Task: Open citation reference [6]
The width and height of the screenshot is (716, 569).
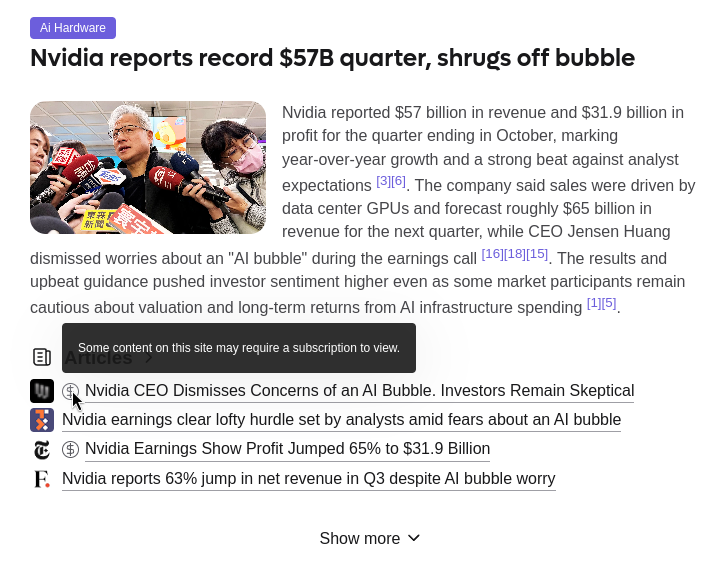Action: [x=398, y=181]
